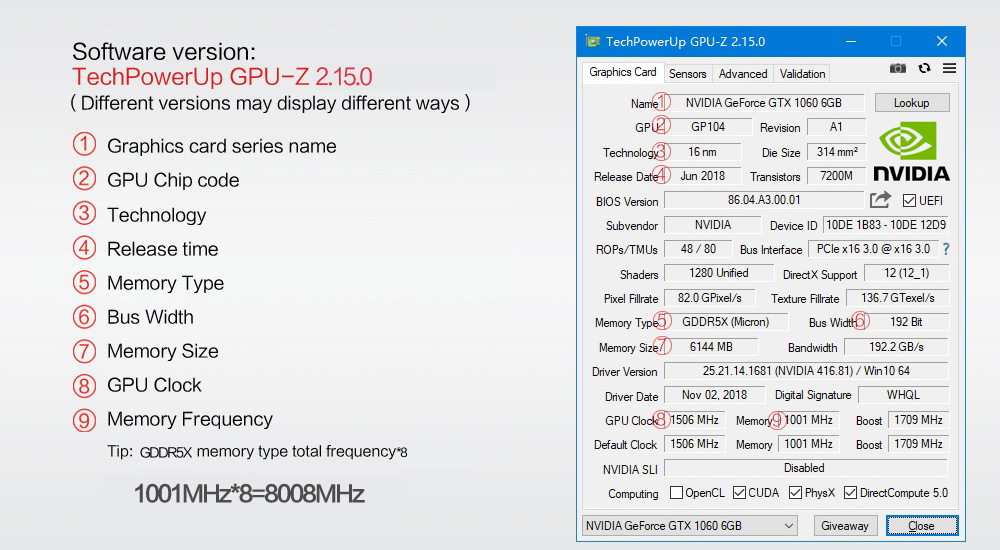Click the Lookup button
Image resolution: width=1000 pixels, height=550 pixels.
point(912,103)
